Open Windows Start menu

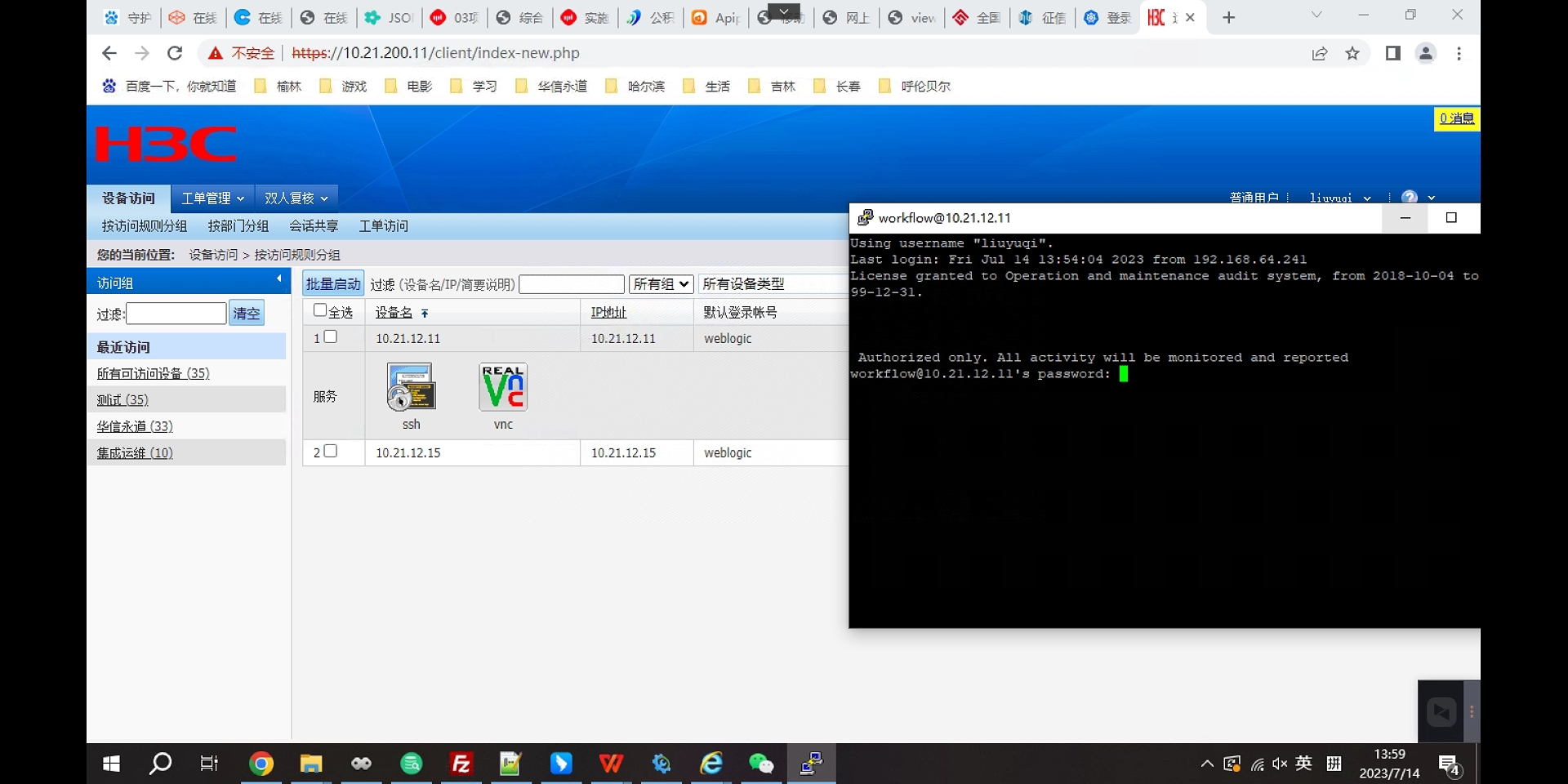click(x=112, y=764)
